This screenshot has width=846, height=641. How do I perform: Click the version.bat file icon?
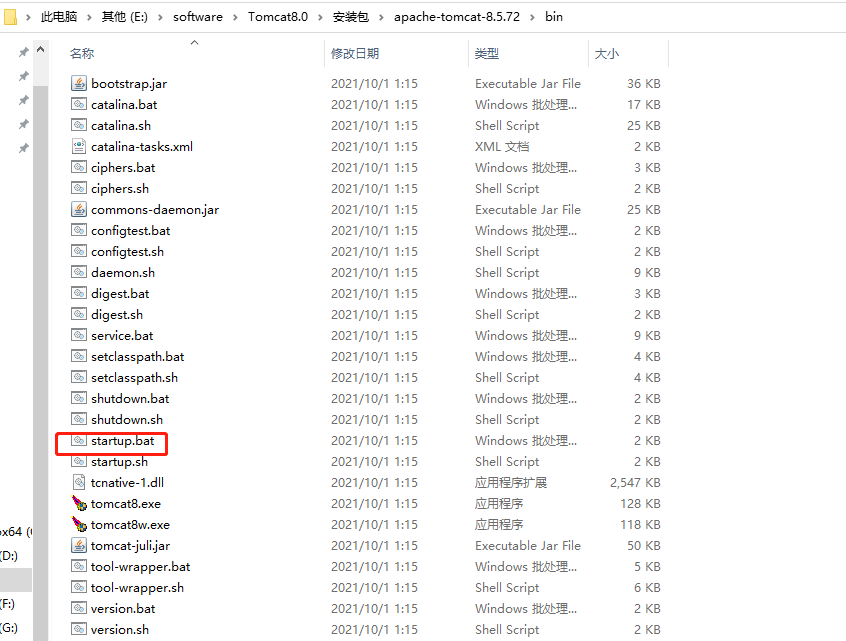pos(79,608)
